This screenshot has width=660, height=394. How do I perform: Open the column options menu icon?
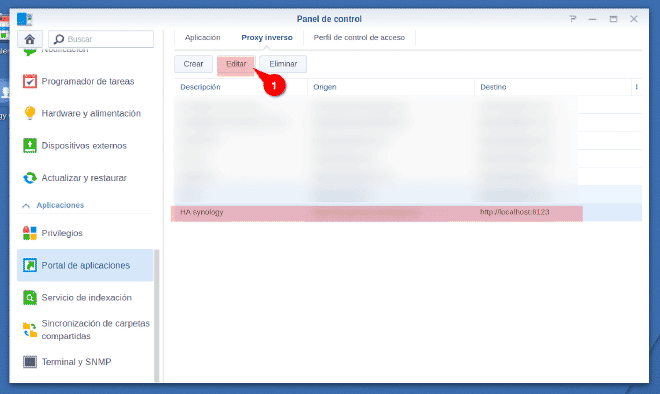pyautogui.click(x=636, y=87)
